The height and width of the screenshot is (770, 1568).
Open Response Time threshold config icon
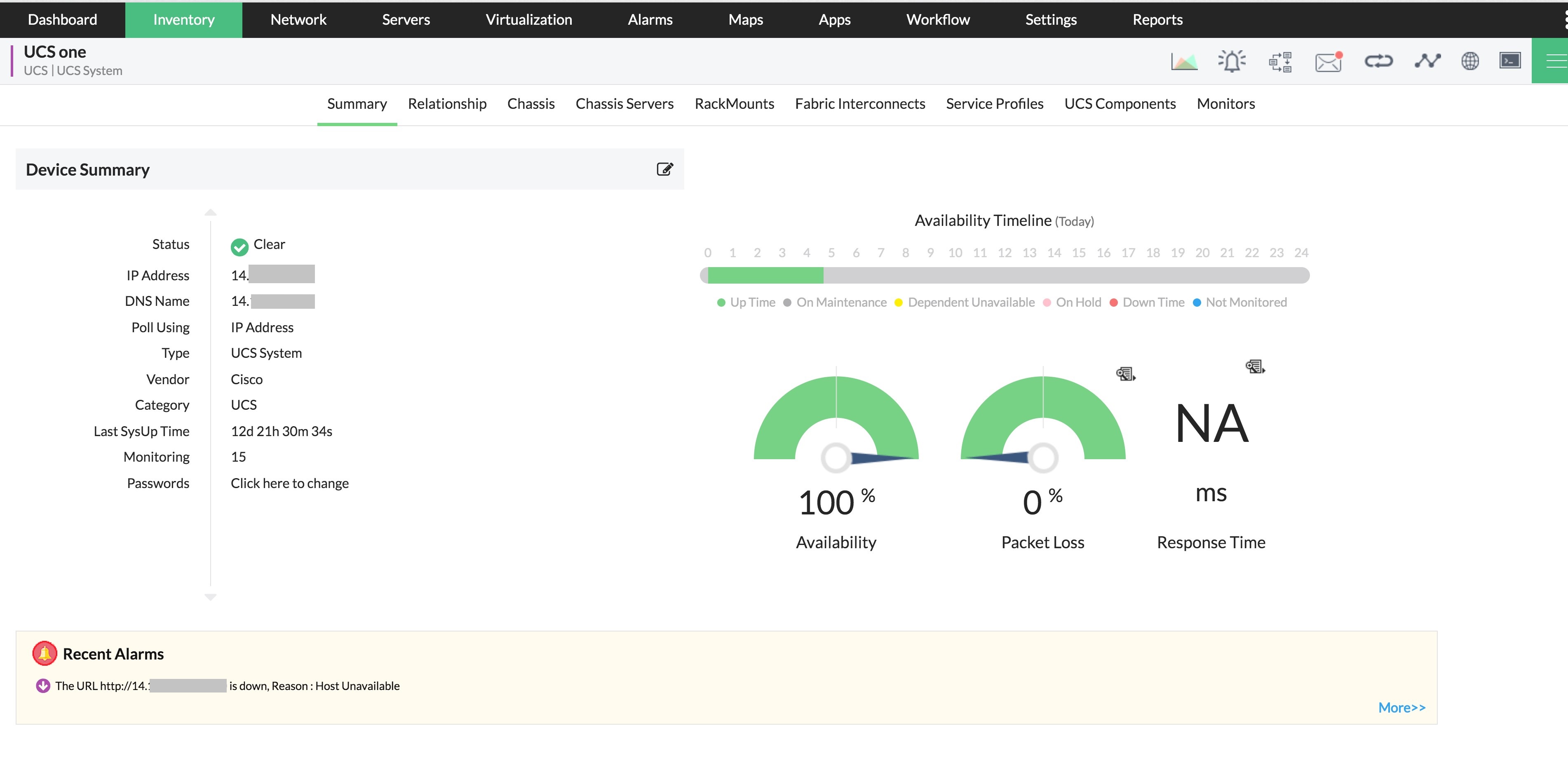point(1254,366)
